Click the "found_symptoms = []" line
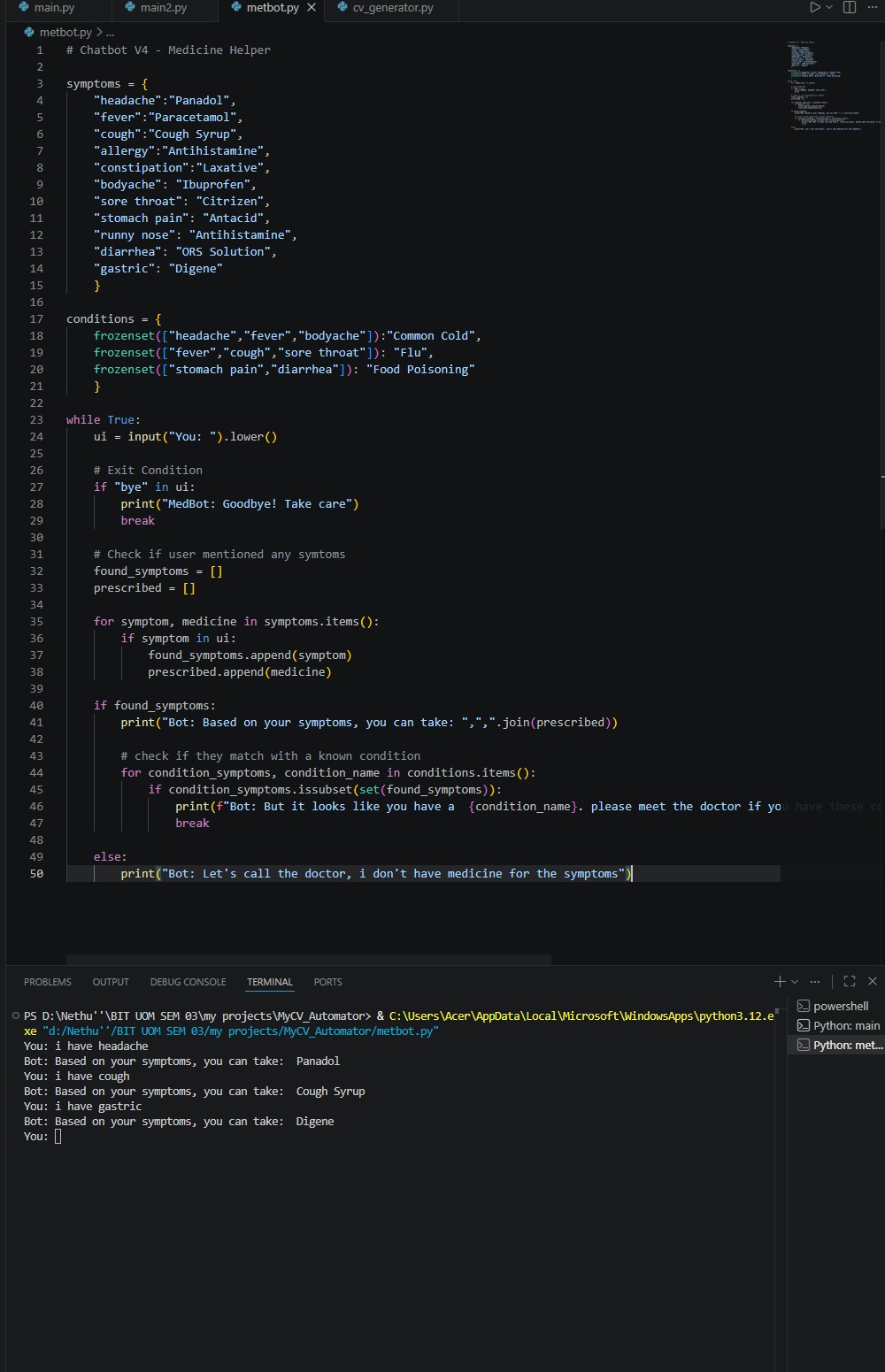This screenshot has height=1372, width=885. pyautogui.click(x=158, y=571)
